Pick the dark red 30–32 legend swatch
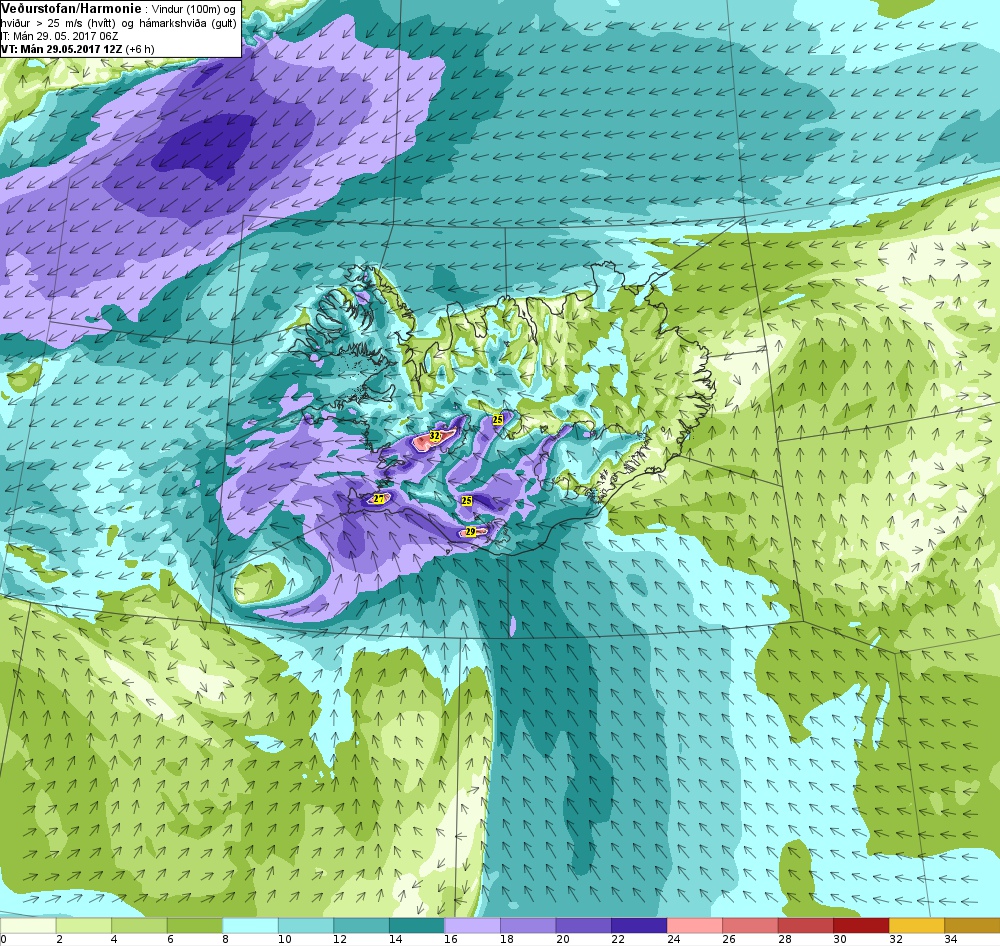This screenshot has width=1000, height=946. [860, 926]
